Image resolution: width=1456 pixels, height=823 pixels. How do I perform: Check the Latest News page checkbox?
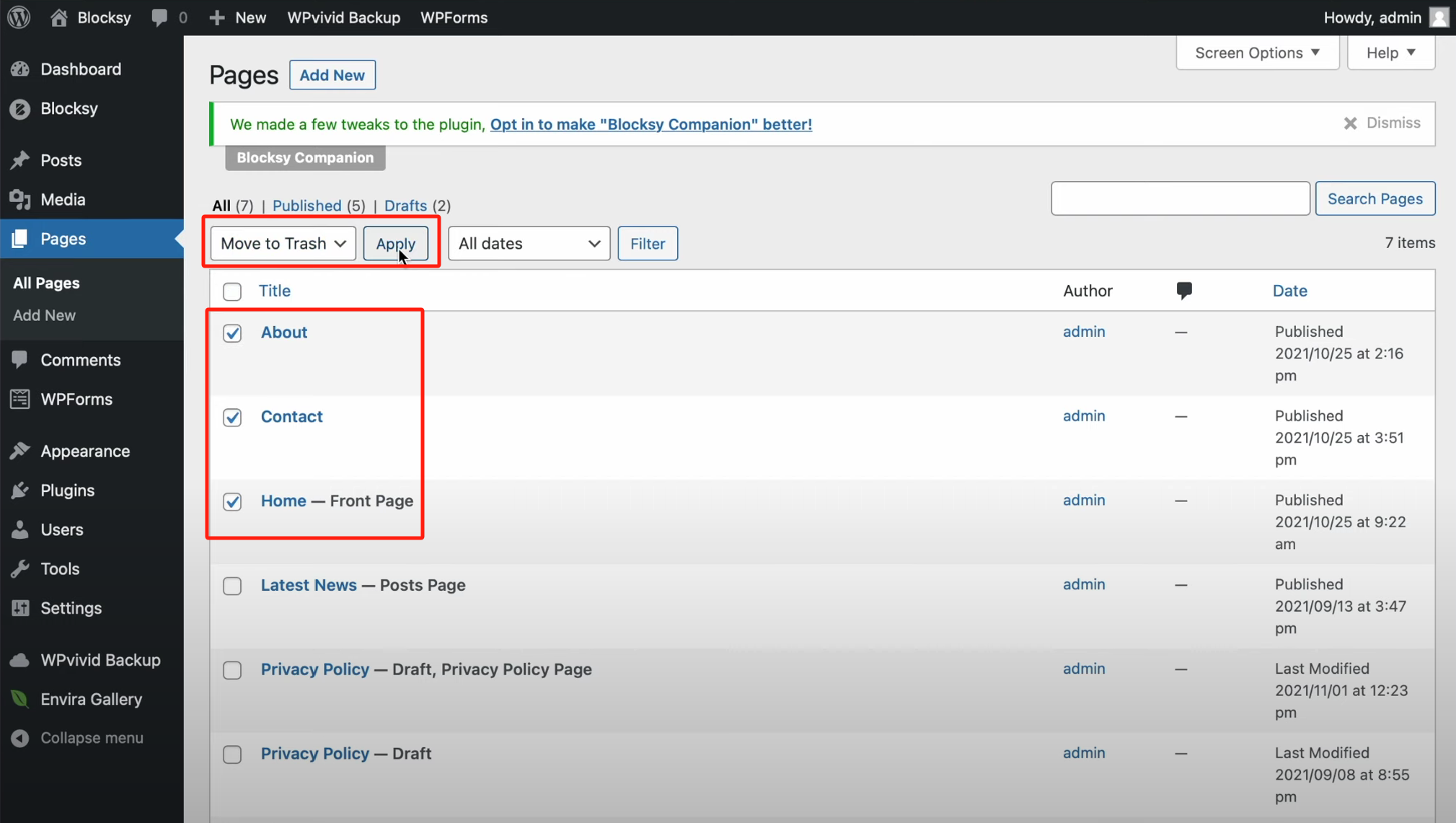[x=232, y=586]
